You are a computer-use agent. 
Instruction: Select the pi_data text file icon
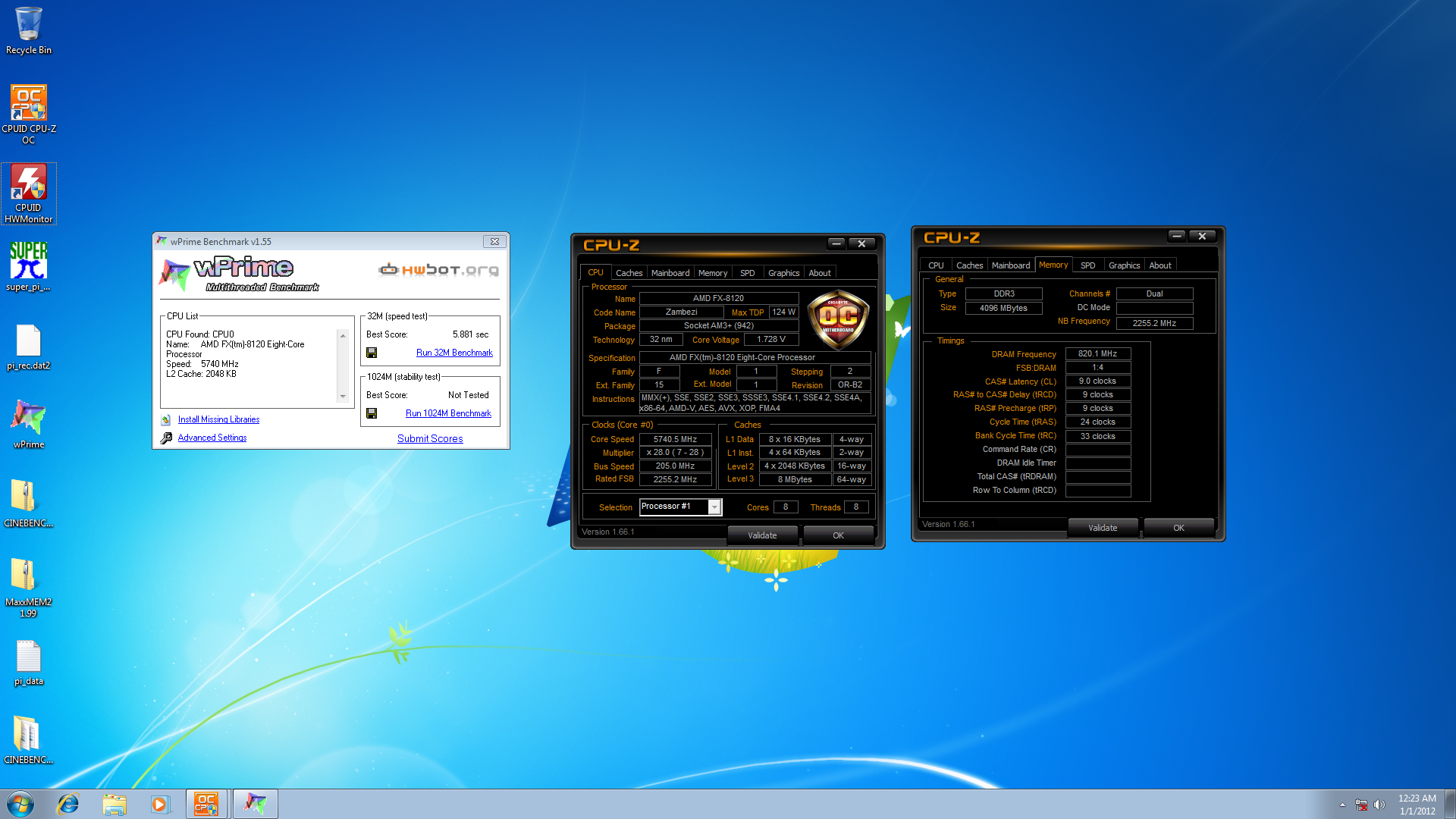29,662
